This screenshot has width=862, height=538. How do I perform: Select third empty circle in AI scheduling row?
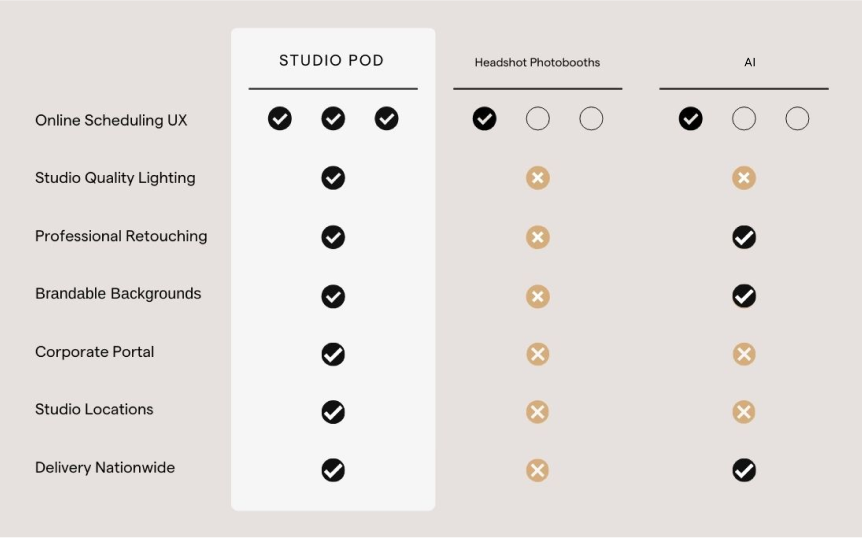pos(797,119)
